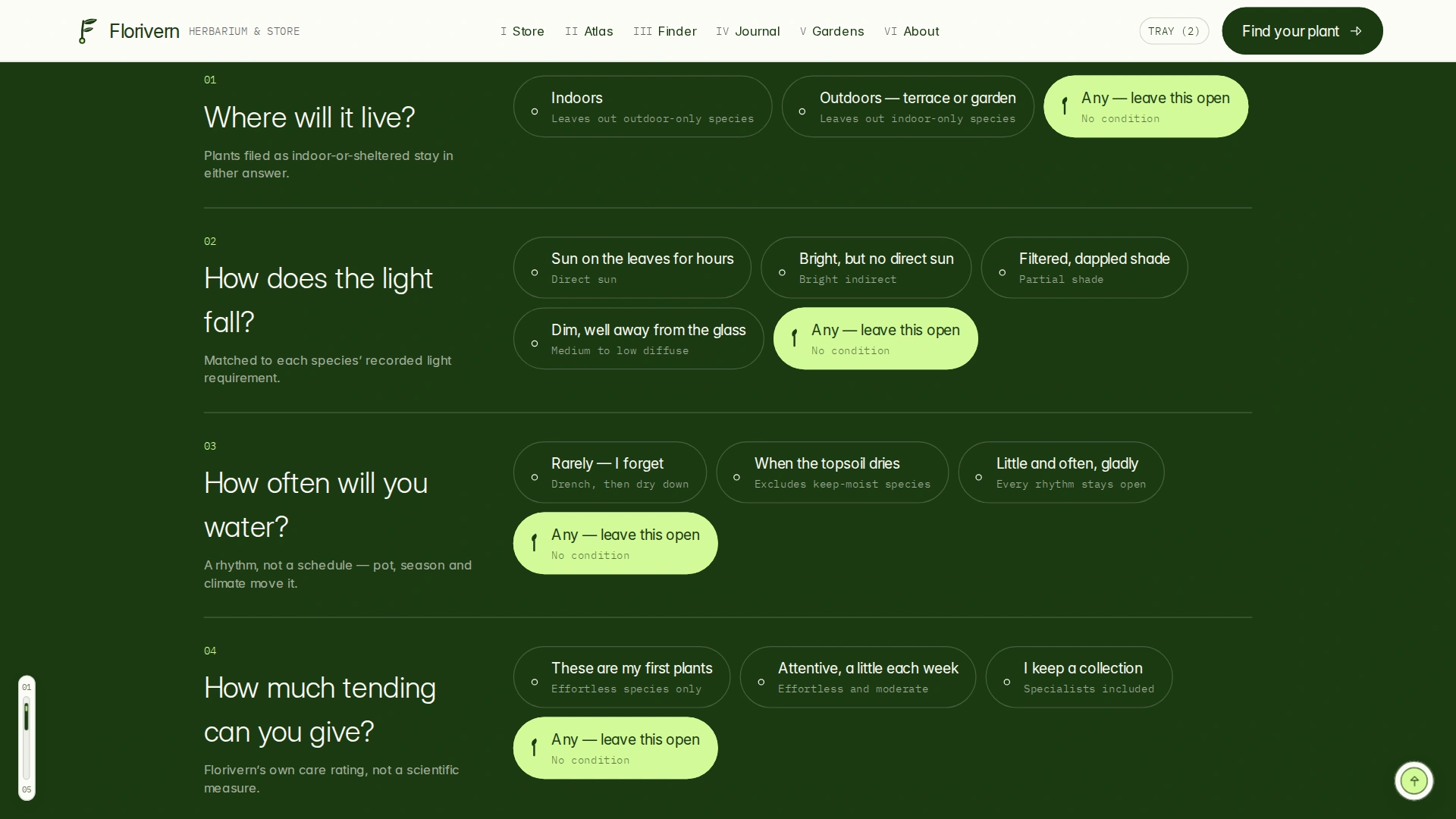
Task: Select Indoors for where it will live
Action: (x=642, y=106)
